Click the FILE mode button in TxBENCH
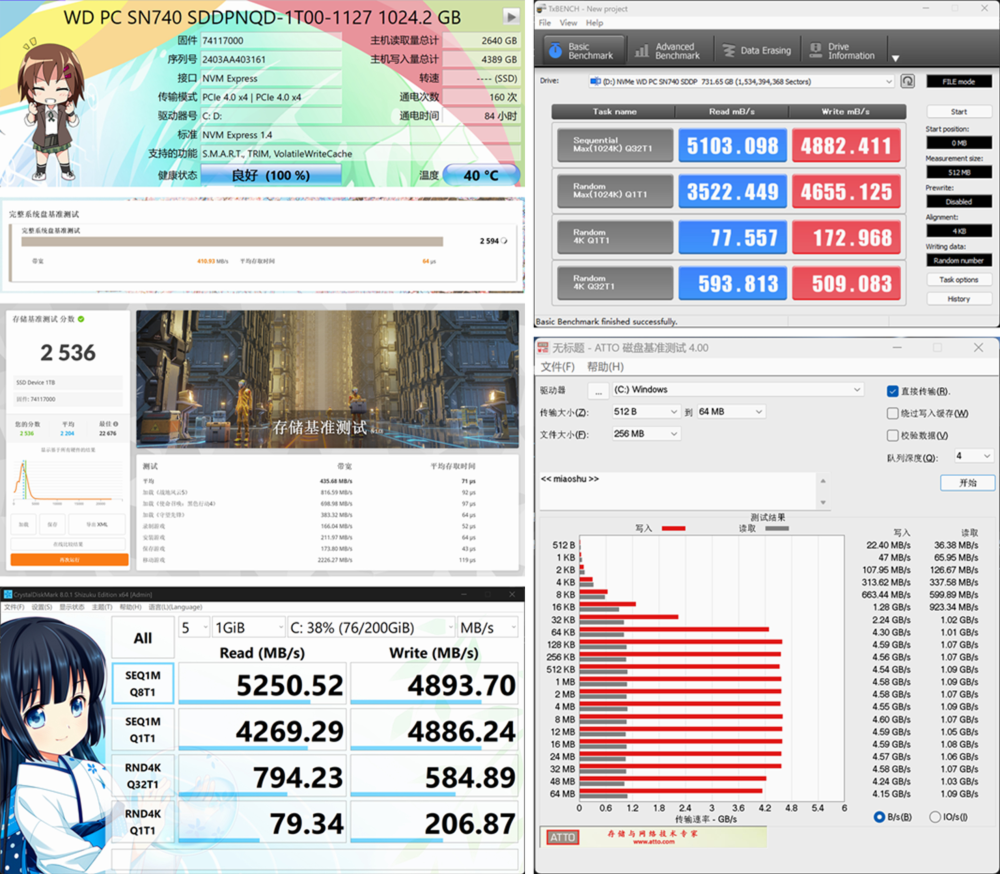The height and width of the screenshot is (874, 1000). point(959,82)
